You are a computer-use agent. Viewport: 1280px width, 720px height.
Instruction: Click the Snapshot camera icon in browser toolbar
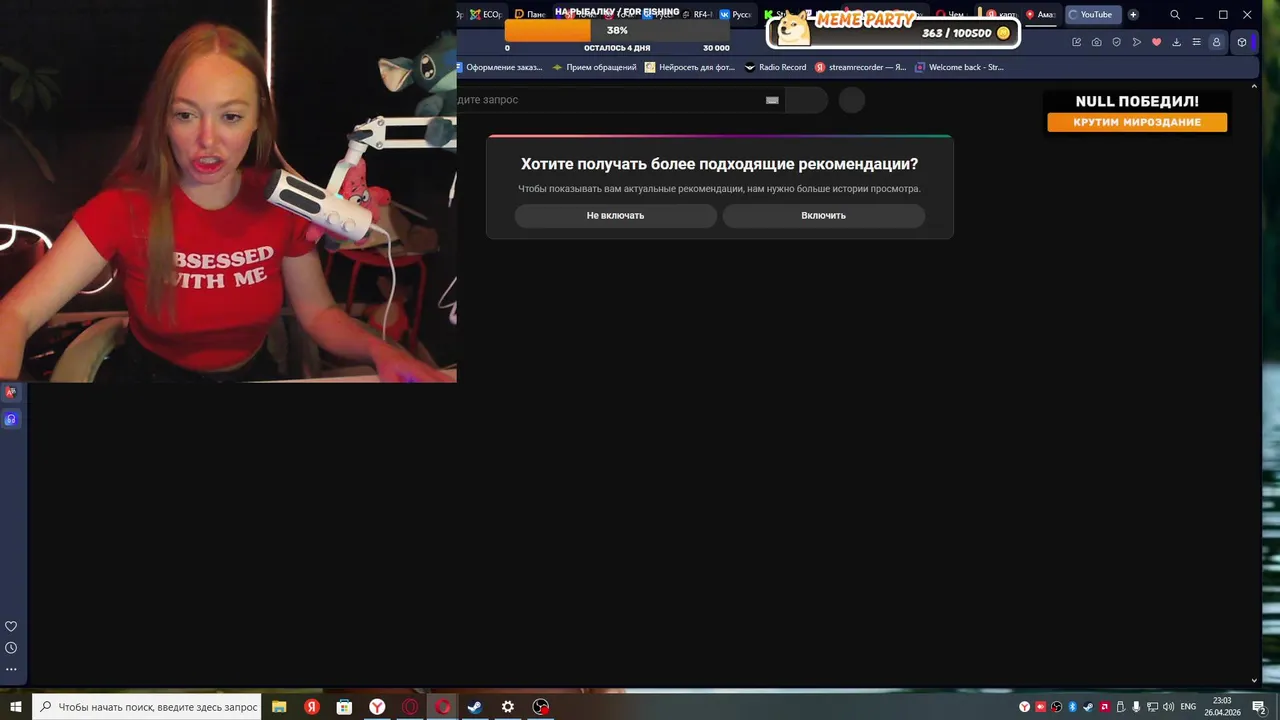[1097, 42]
